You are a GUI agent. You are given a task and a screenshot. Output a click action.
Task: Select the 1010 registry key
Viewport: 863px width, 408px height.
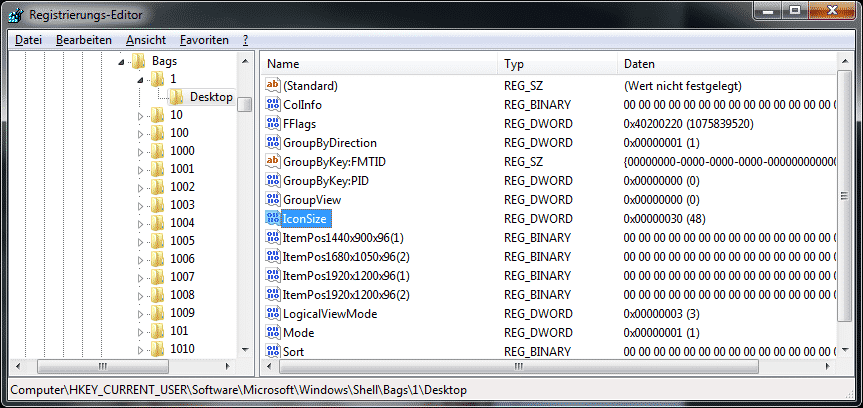click(182, 349)
